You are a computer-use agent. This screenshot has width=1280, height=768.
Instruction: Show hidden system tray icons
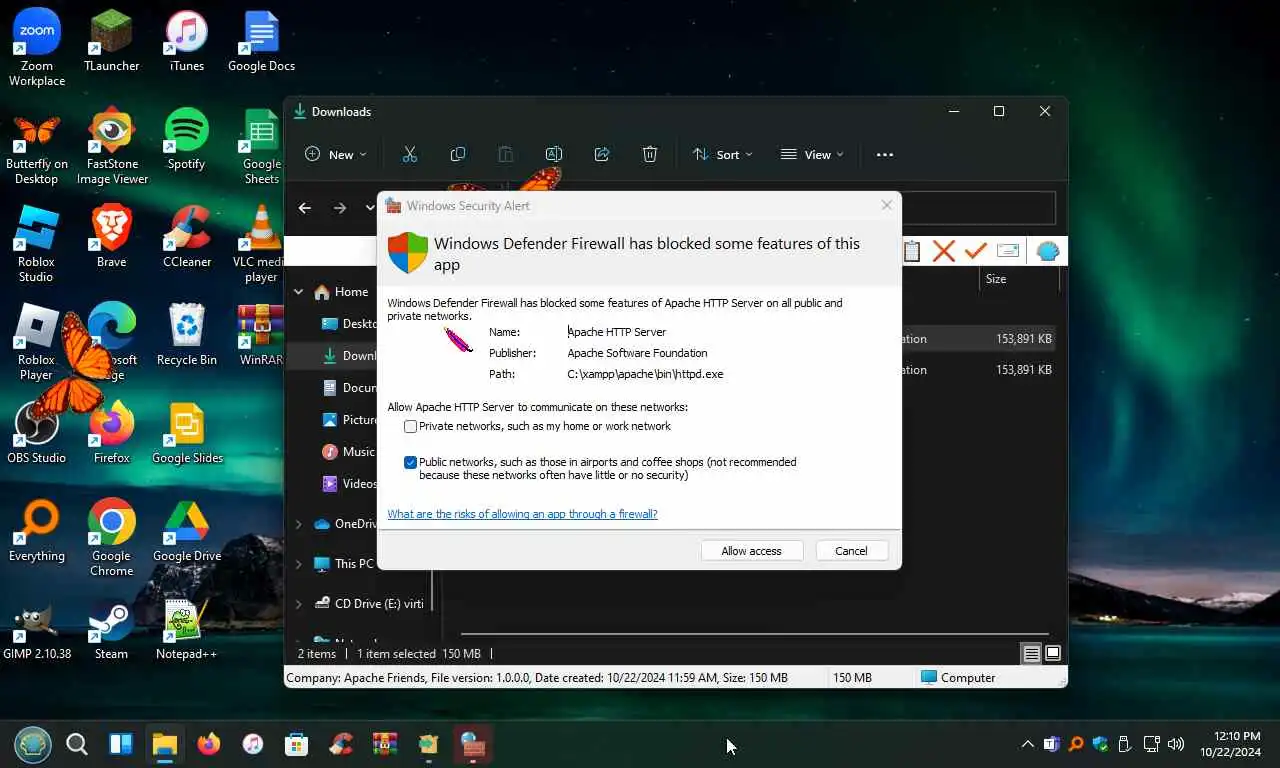click(x=1027, y=744)
